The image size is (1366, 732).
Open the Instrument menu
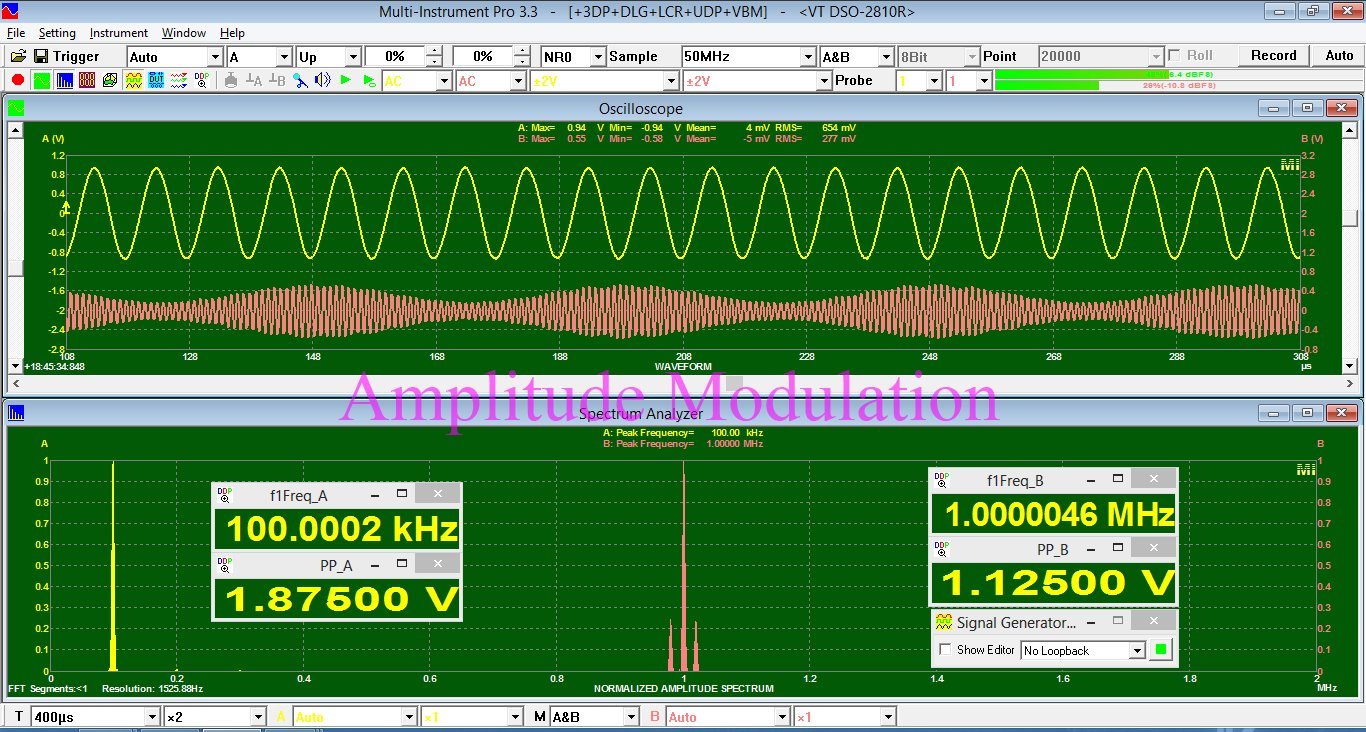pyautogui.click(x=118, y=33)
